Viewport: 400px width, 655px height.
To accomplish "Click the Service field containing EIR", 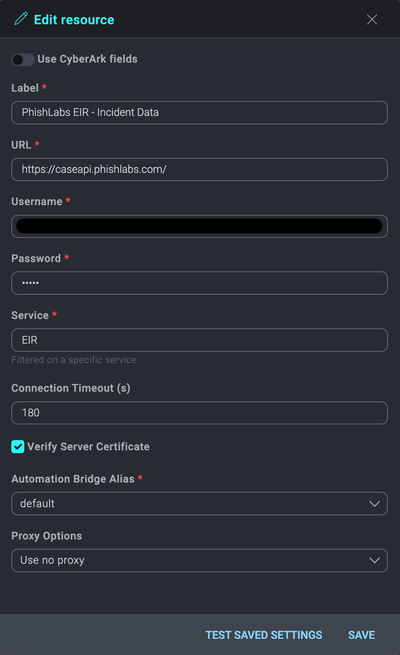I will 199,340.
